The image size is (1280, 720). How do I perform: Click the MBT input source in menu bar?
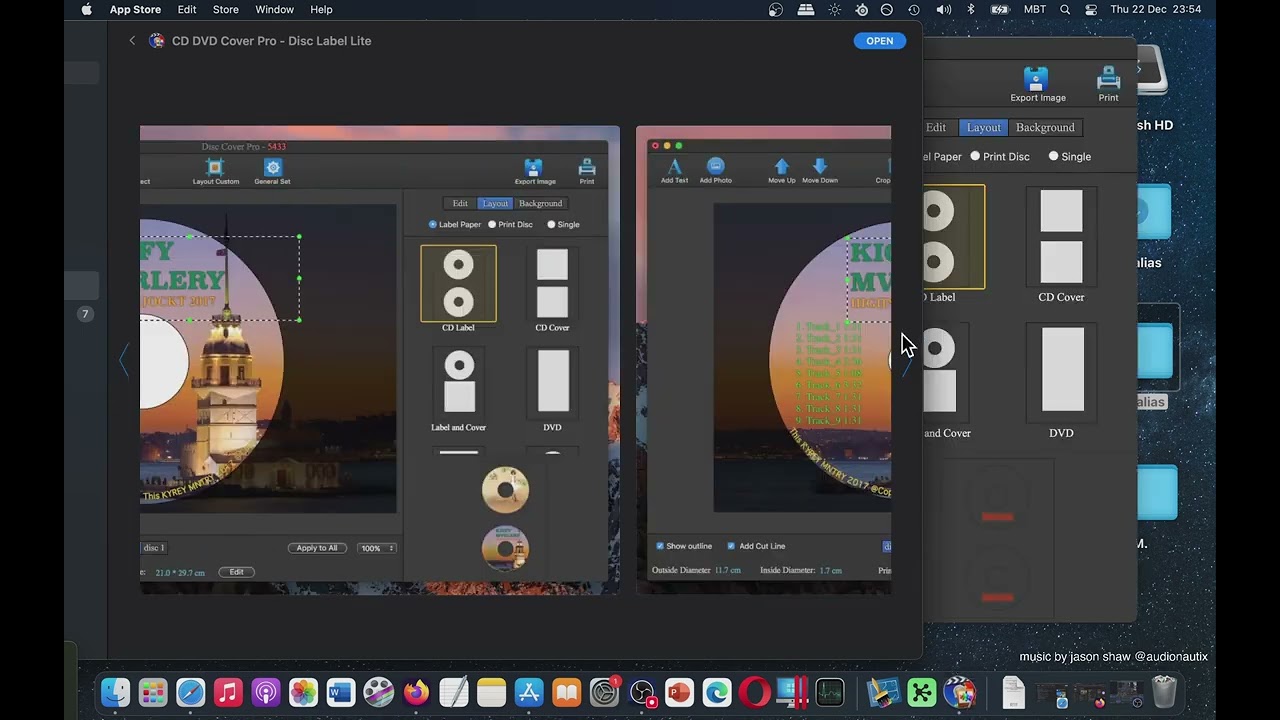(1035, 10)
